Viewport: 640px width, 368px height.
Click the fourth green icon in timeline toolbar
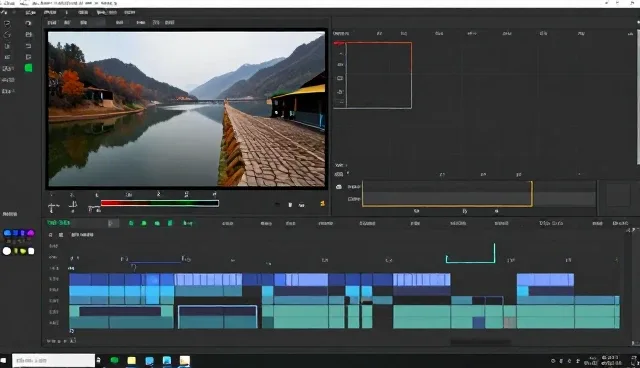tap(170, 223)
